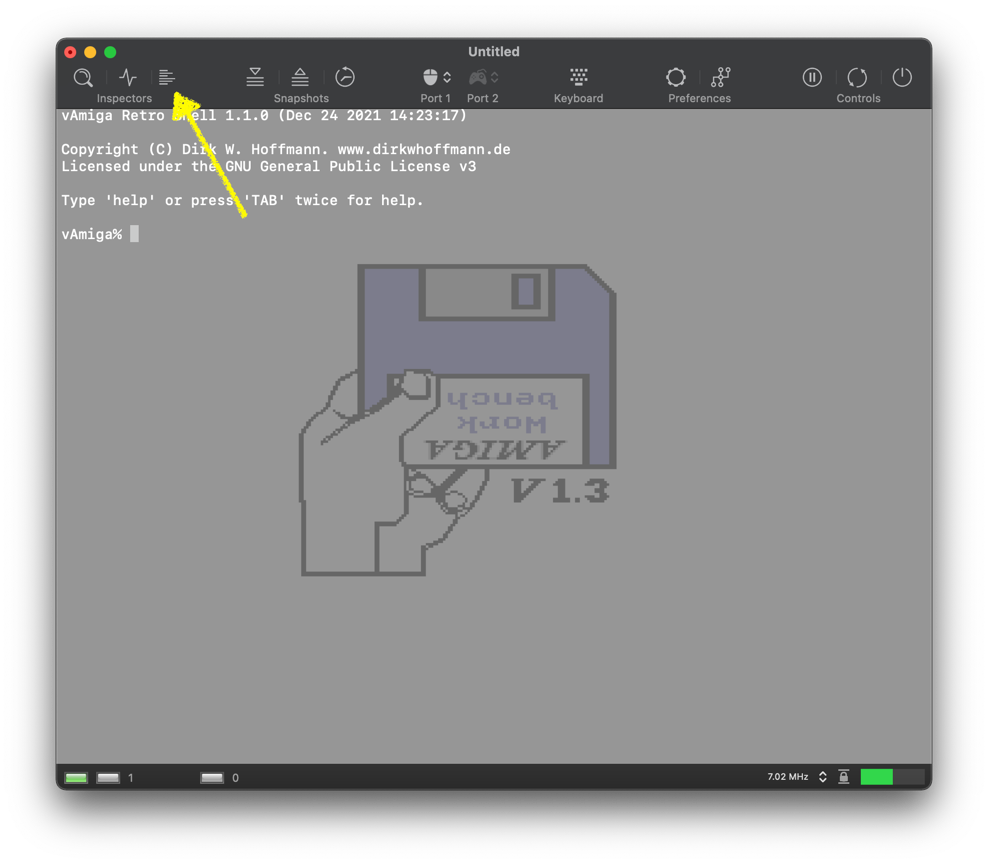Take a snapshot with down-arrow icon
This screenshot has height=864, width=988.
(x=255, y=77)
